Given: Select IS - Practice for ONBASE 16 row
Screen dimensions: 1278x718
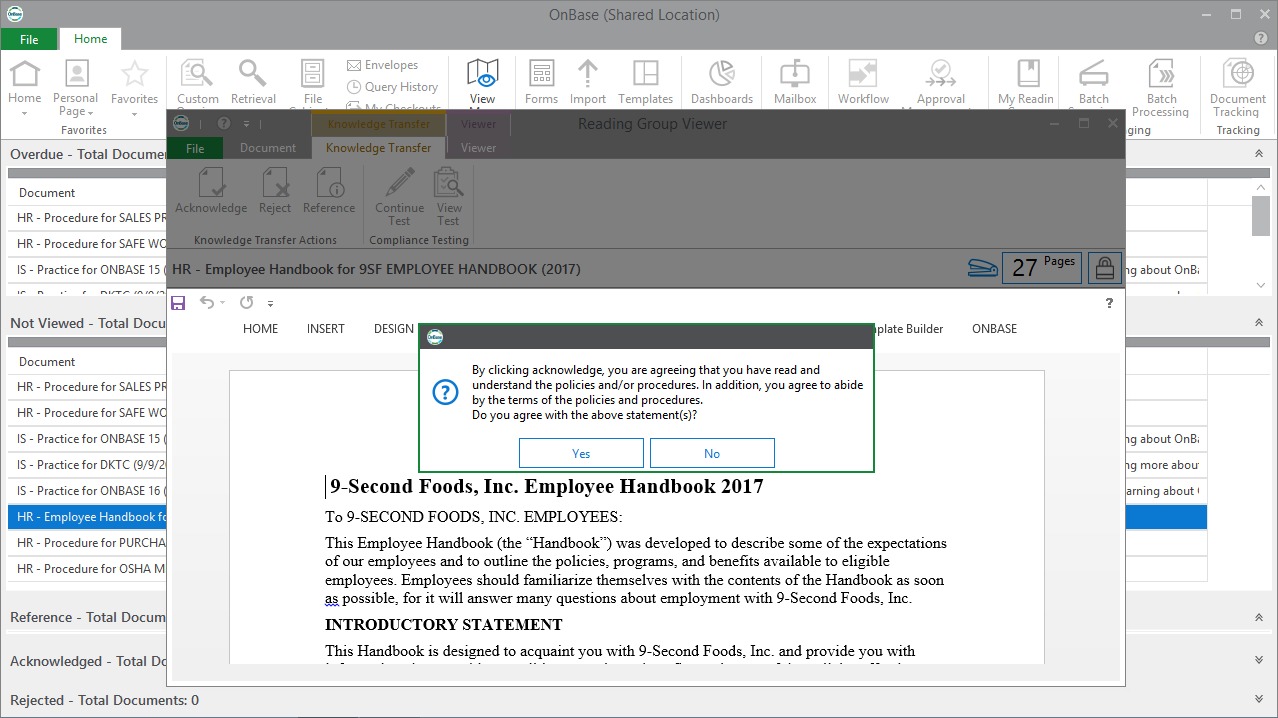Looking at the screenshot, I should (x=607, y=491).
